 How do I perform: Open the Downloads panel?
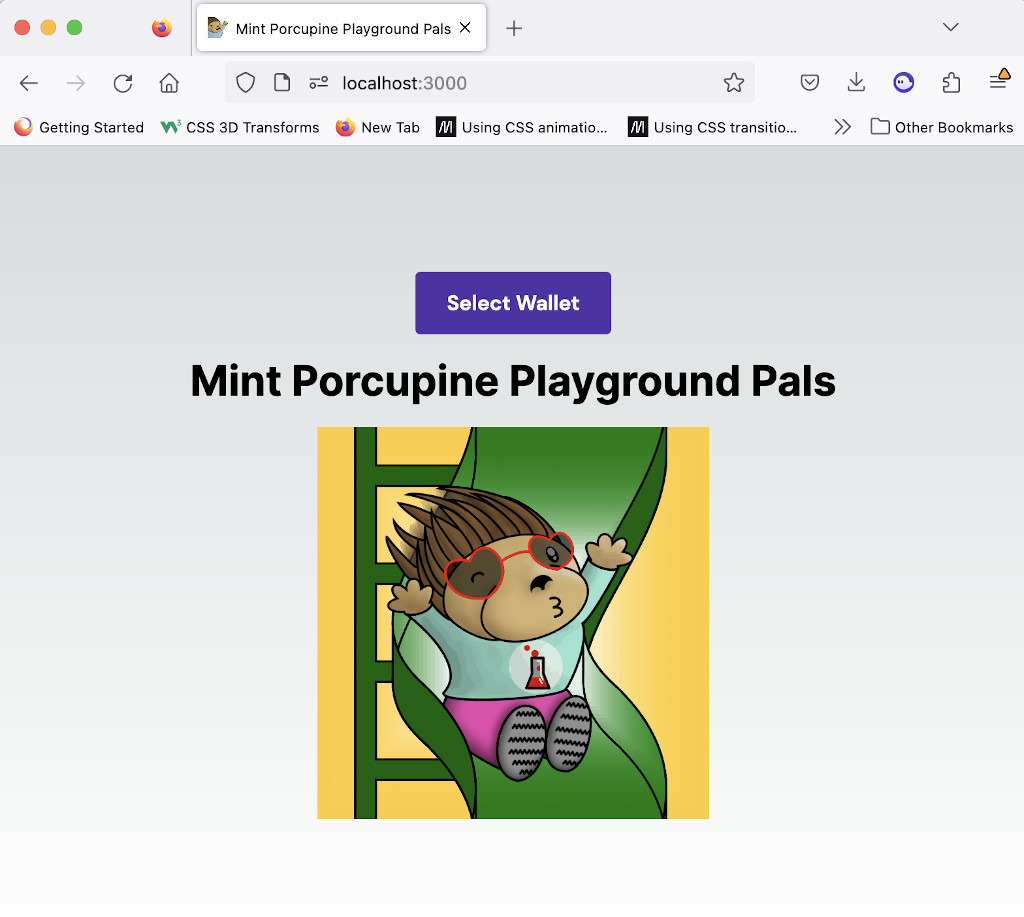(856, 82)
